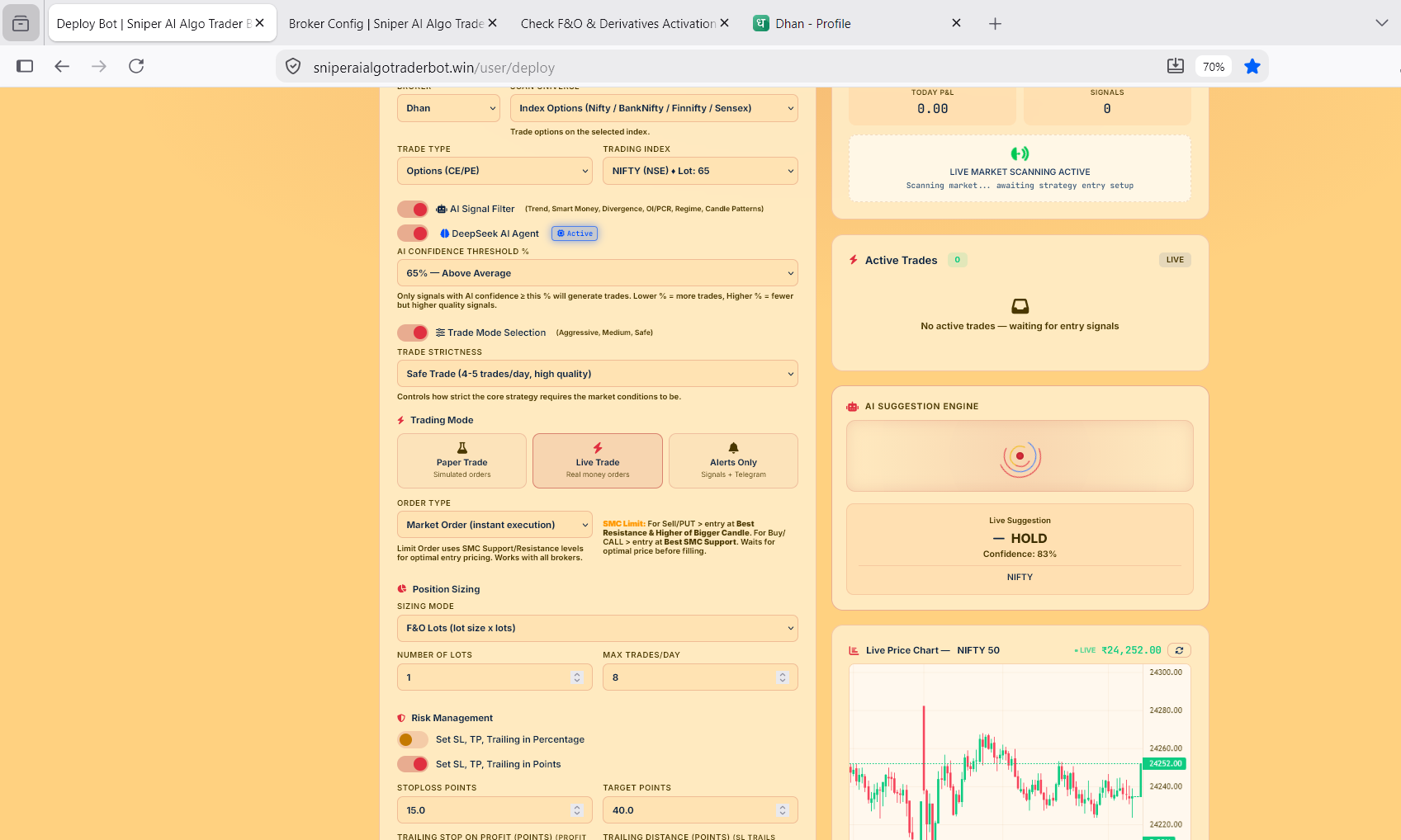This screenshot has height=840, width=1401.
Task: Close the Broker Config tab
Action: (492, 23)
